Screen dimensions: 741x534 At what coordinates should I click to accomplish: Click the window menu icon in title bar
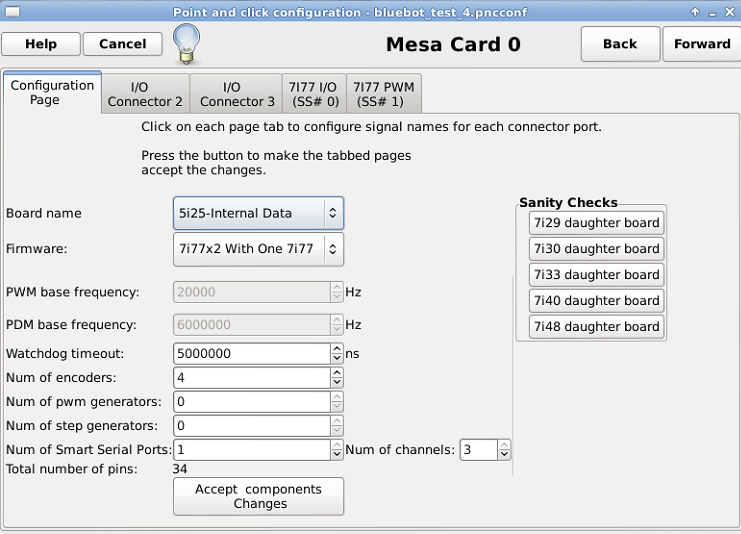12,11
